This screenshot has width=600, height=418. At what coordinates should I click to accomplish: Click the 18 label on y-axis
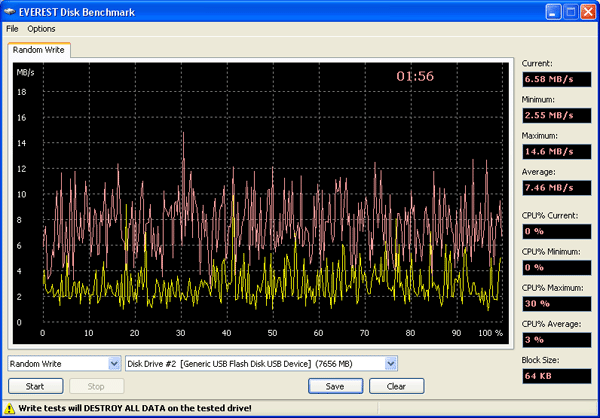point(21,92)
